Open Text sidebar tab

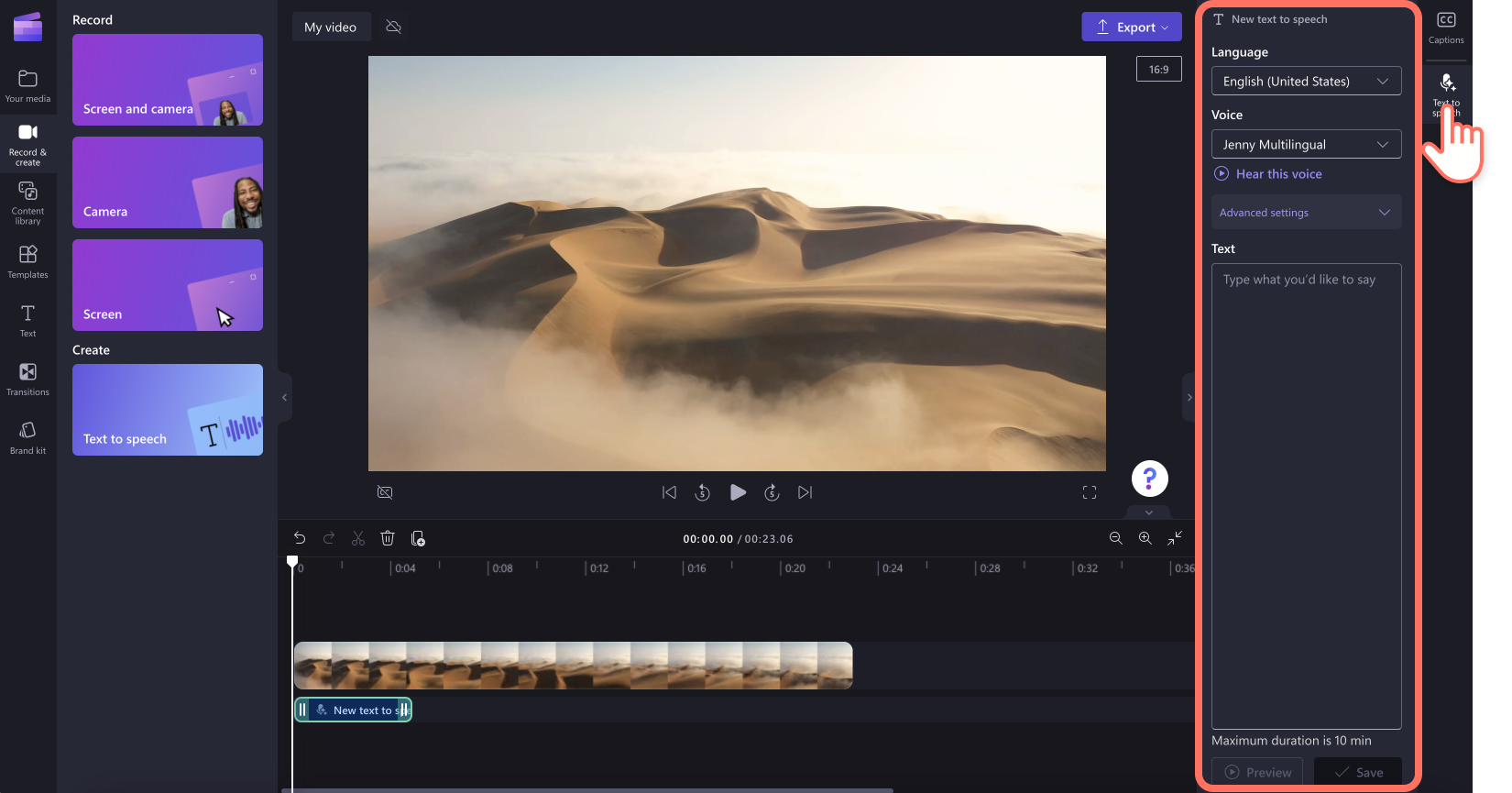[x=27, y=321]
